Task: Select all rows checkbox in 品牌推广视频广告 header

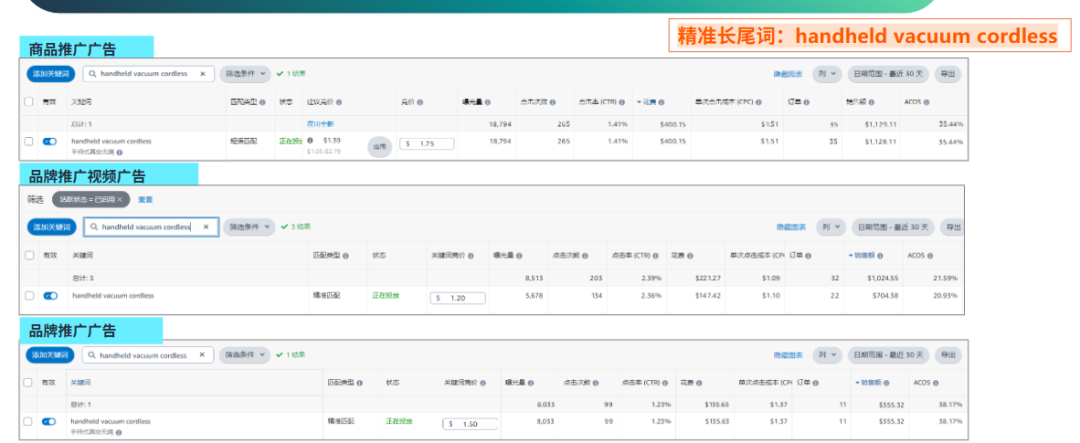Action: pyautogui.click(x=29, y=256)
